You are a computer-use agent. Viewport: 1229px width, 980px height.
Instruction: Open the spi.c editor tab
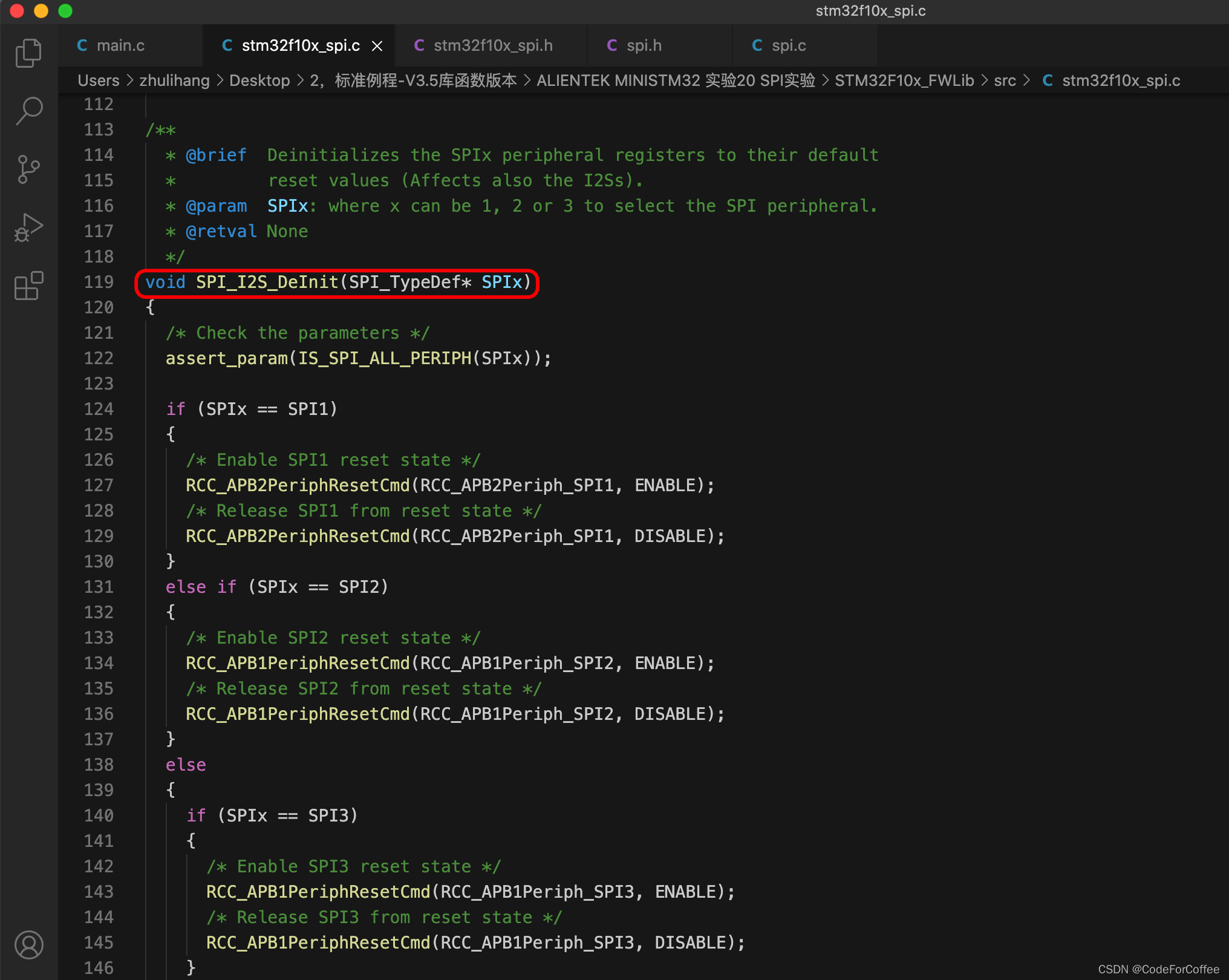[x=788, y=46]
